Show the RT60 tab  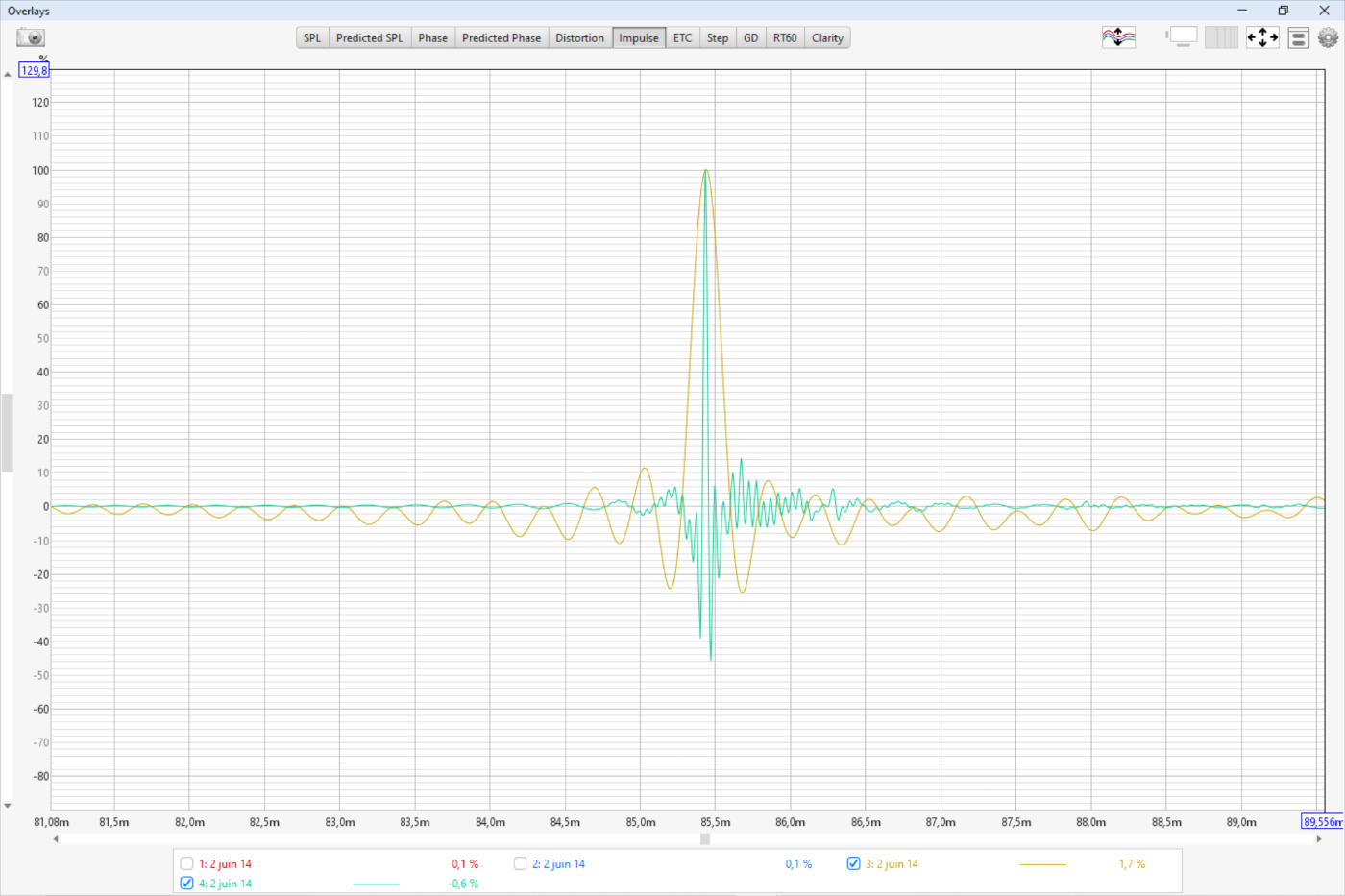tap(785, 38)
